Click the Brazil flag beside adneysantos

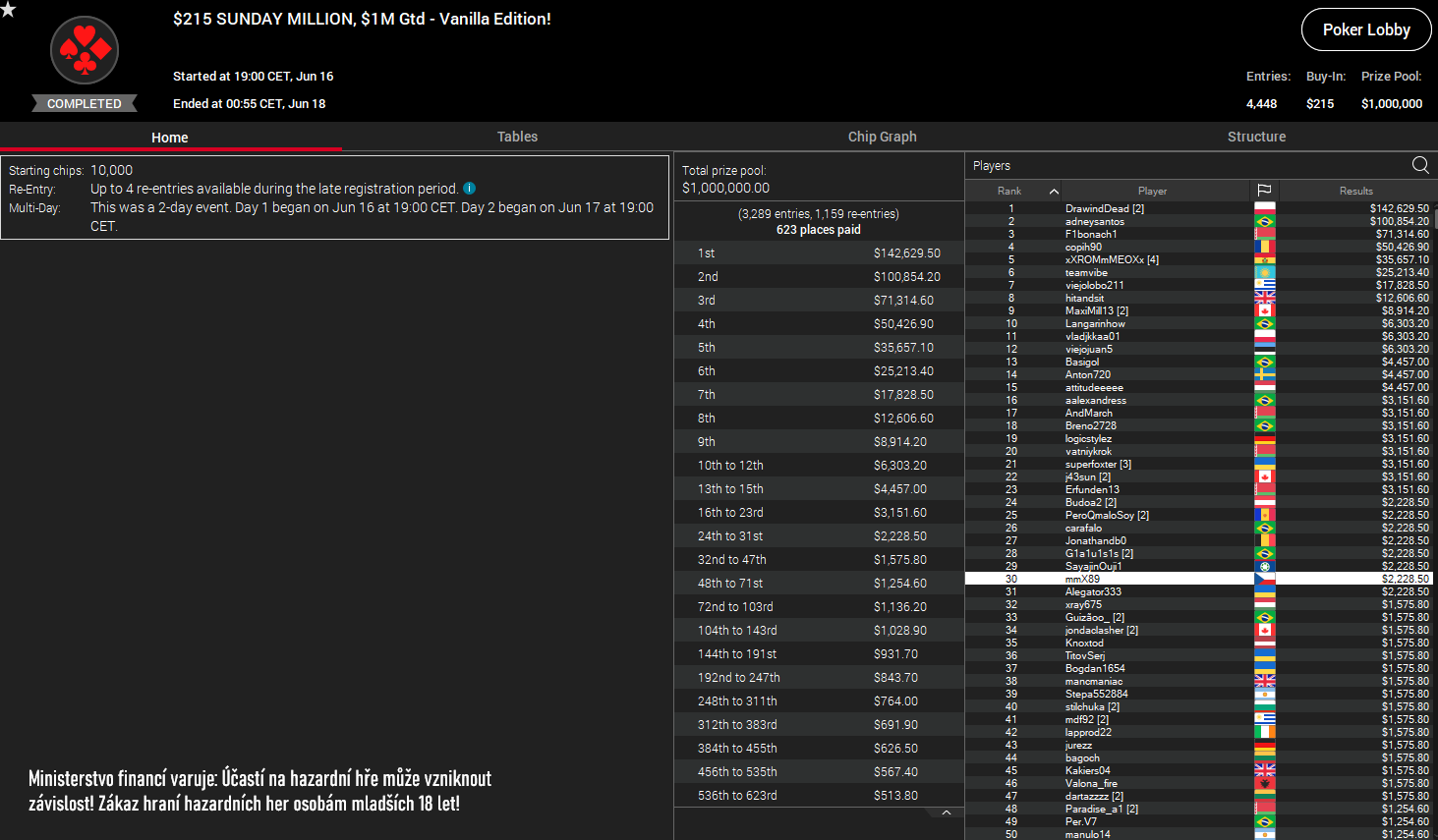[1264, 221]
